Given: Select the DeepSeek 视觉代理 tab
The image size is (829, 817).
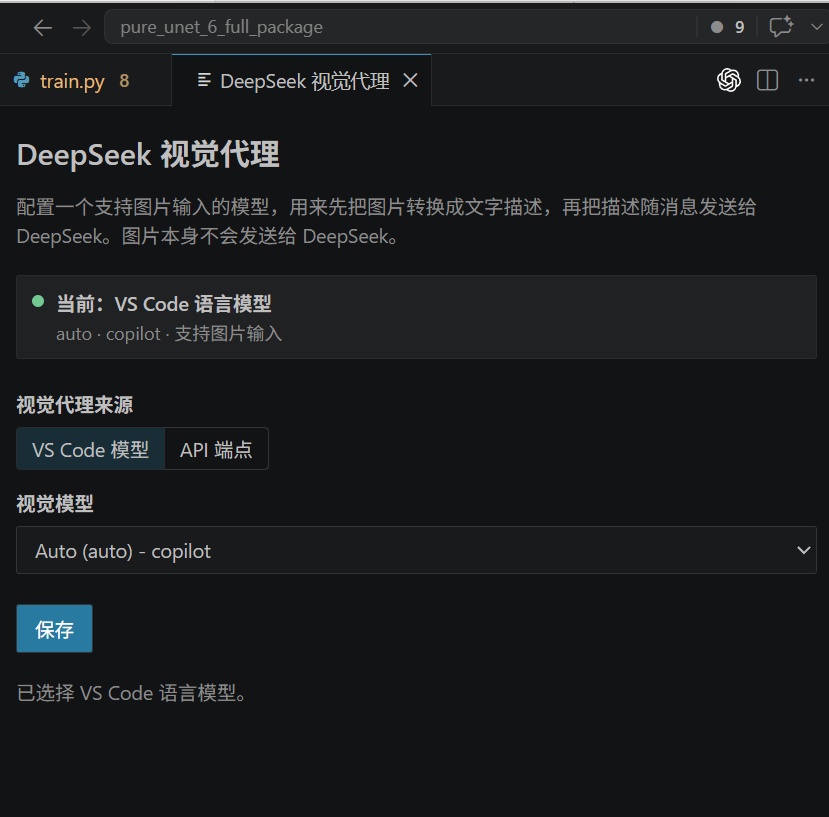Looking at the screenshot, I should (301, 80).
